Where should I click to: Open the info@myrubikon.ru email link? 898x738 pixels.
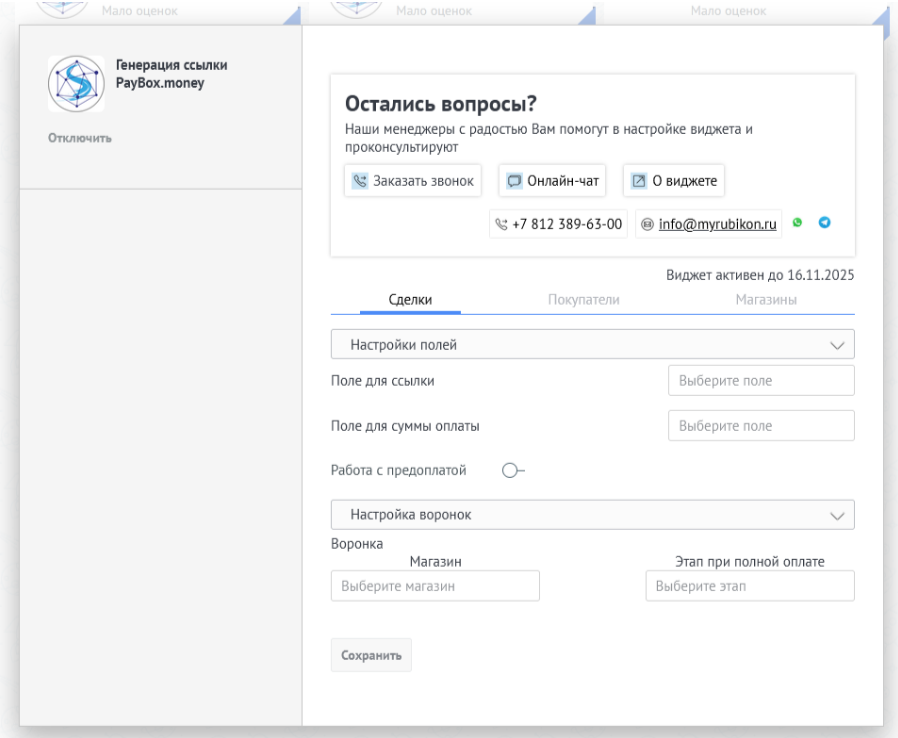coord(718,224)
